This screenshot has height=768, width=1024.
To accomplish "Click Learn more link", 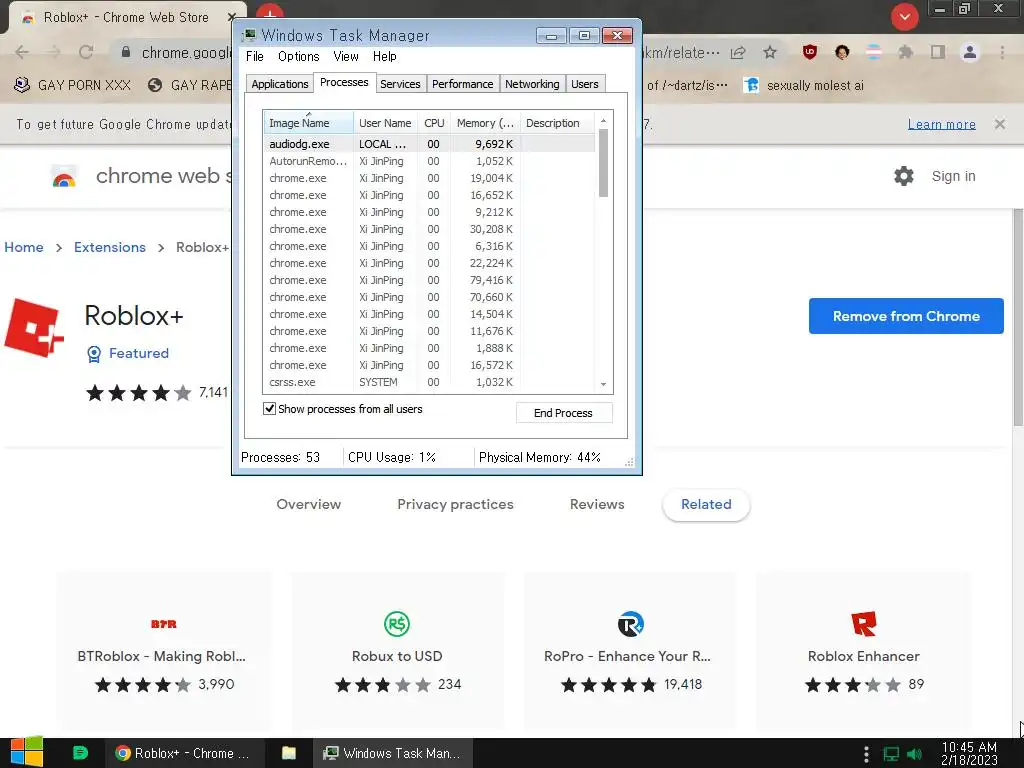I will 942,124.
